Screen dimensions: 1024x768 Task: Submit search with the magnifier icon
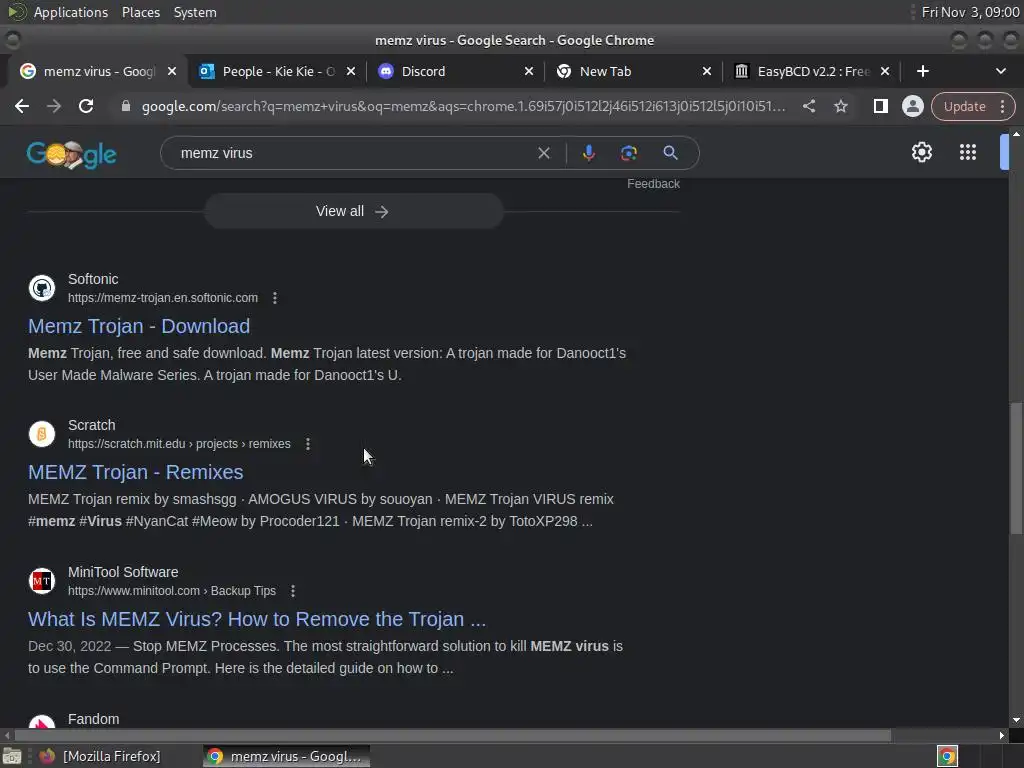[670, 153]
